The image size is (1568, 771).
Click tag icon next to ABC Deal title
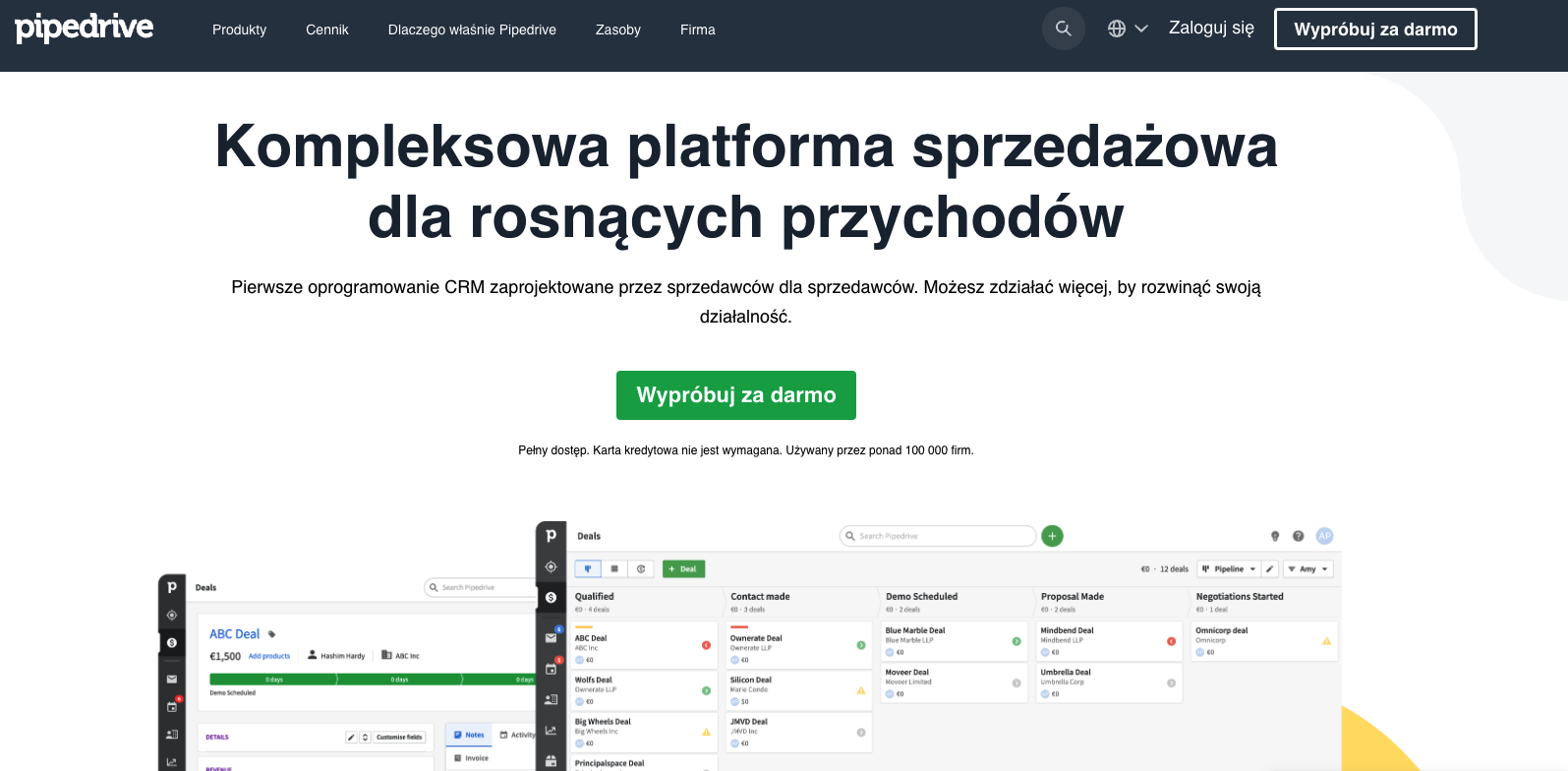click(272, 634)
